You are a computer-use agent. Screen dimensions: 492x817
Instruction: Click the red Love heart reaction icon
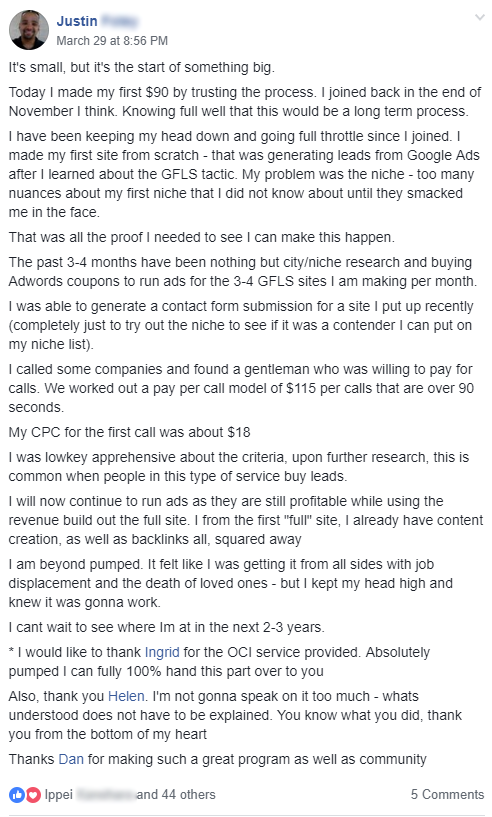pos(33,795)
